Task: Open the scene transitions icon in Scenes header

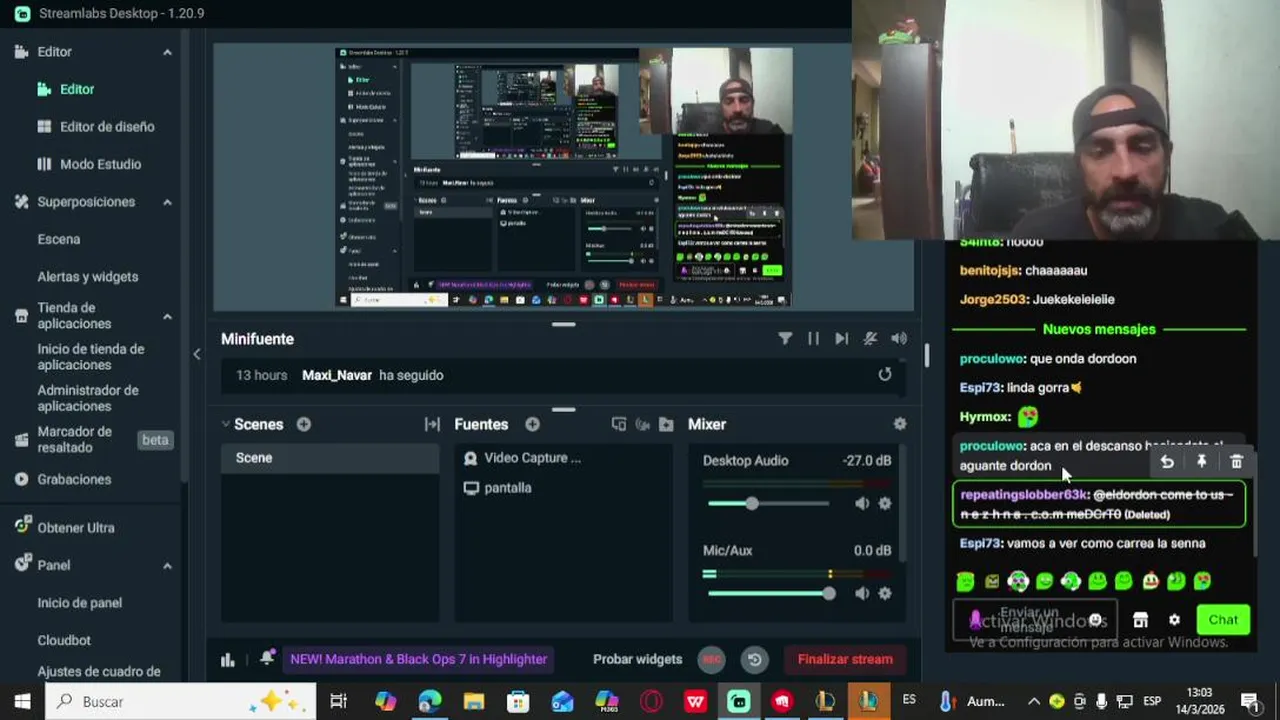Action: [432, 424]
